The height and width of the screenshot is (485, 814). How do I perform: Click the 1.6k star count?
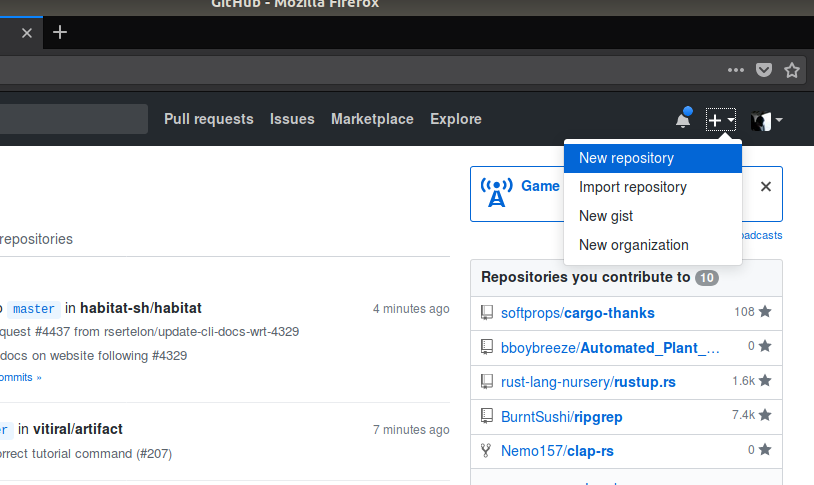point(744,381)
